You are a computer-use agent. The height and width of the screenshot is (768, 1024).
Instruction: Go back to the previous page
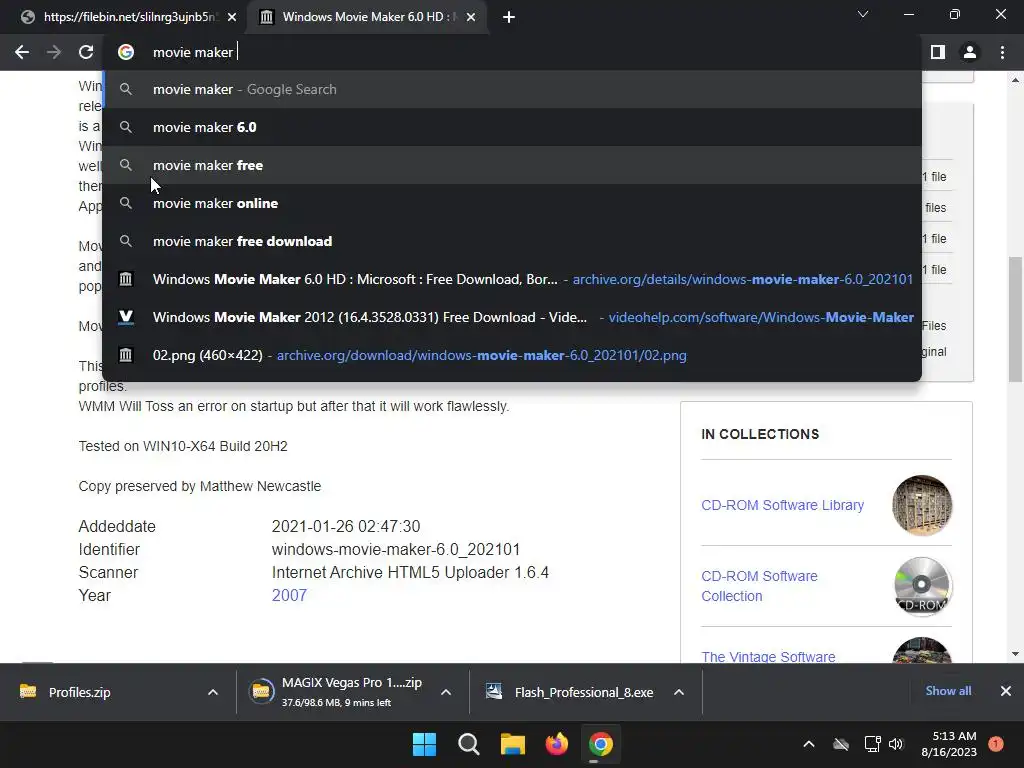pyautogui.click(x=22, y=52)
